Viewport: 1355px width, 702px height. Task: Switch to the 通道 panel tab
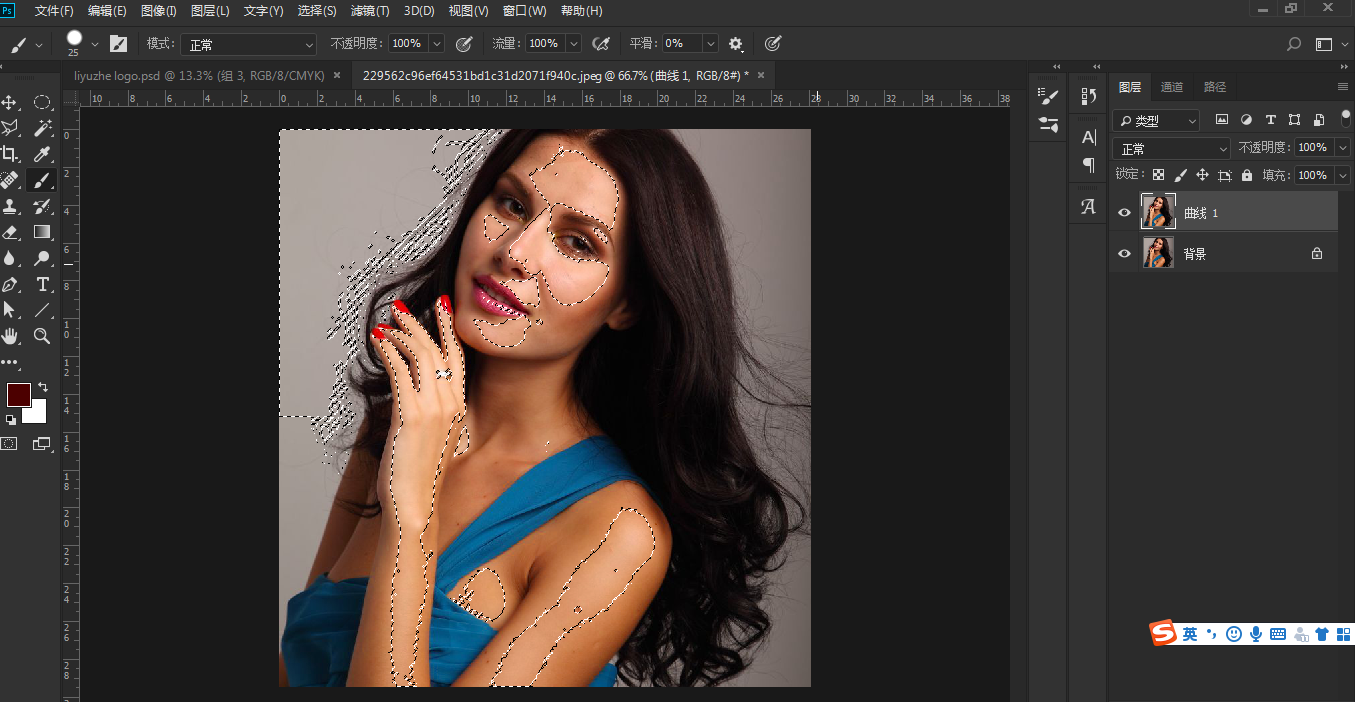click(x=1171, y=87)
